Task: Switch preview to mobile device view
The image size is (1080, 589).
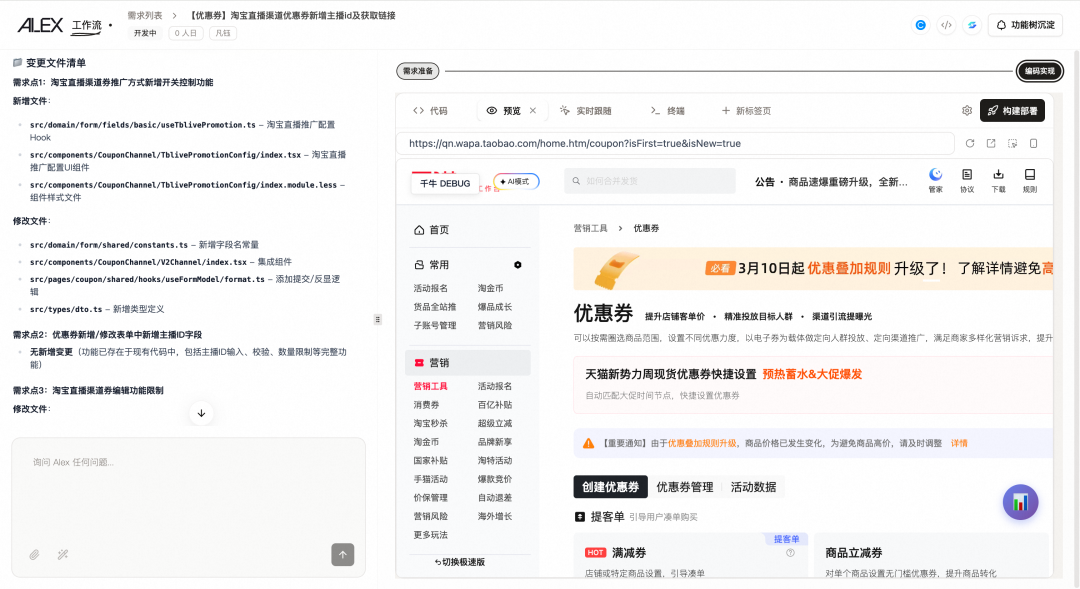Action: pyautogui.click(x=1034, y=143)
